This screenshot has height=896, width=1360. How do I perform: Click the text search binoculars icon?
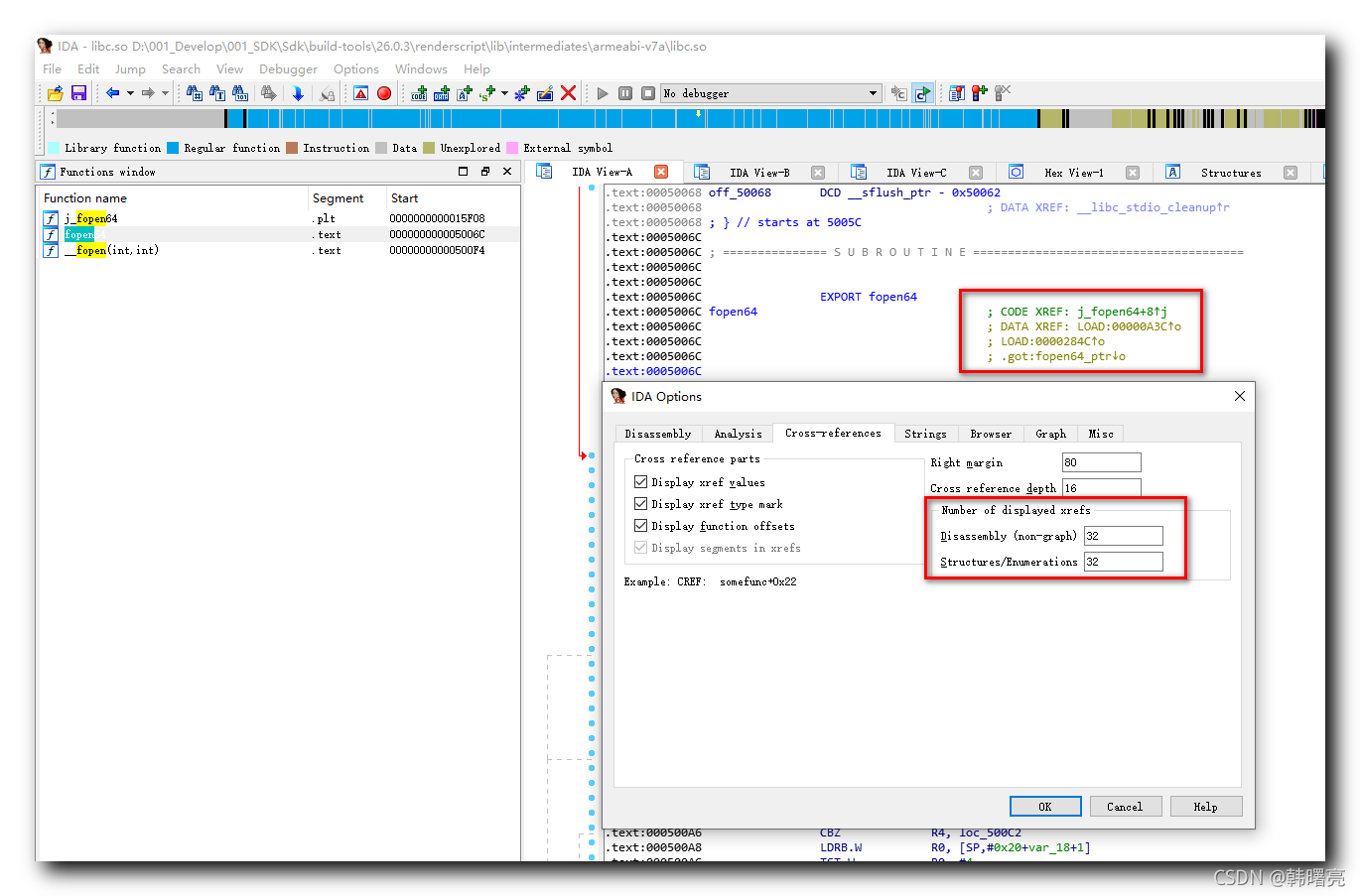click(217, 93)
